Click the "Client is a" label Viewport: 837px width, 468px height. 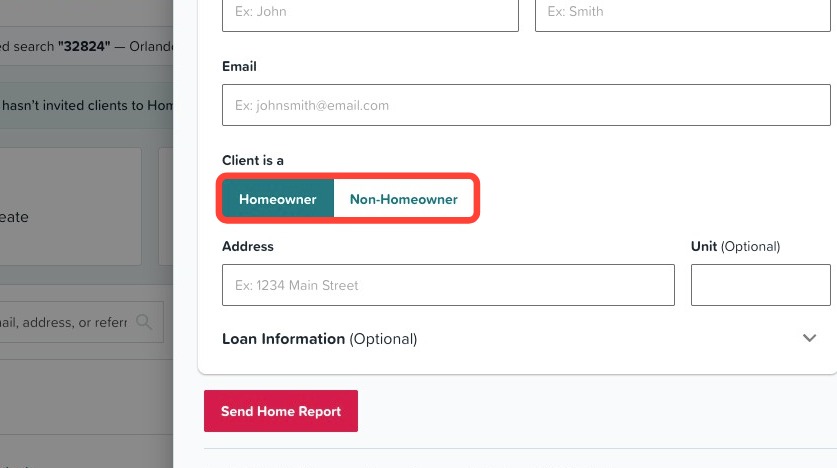tap(252, 160)
